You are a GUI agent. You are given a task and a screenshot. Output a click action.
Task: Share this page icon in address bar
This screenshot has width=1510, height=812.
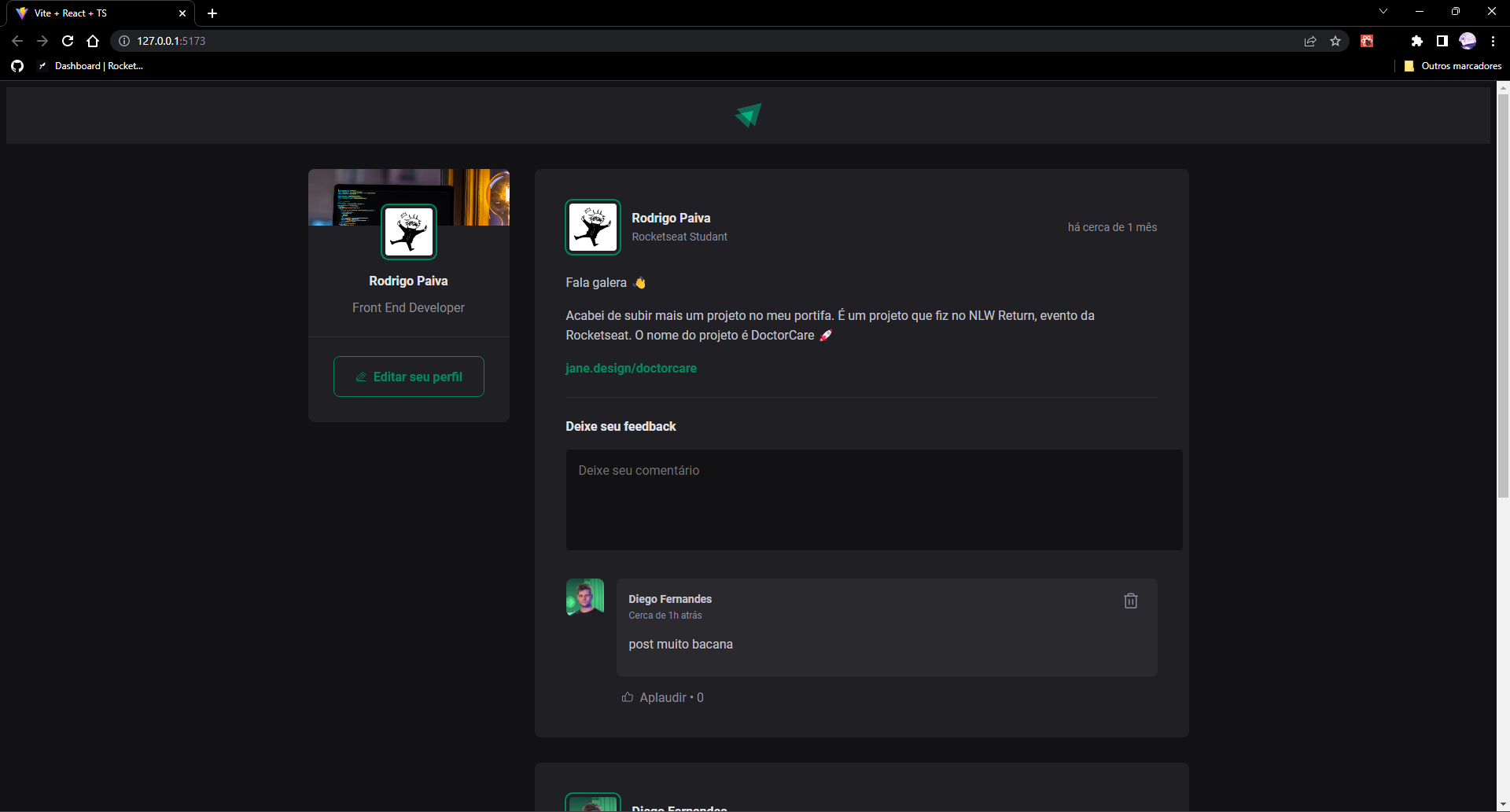pos(1310,41)
